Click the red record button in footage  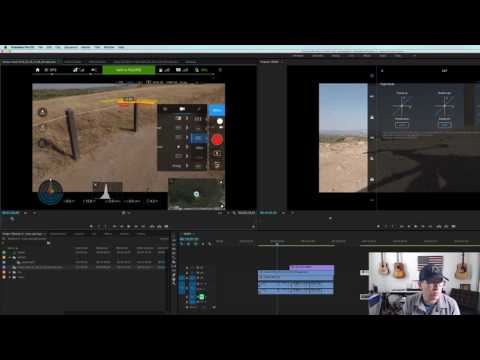(x=217, y=140)
